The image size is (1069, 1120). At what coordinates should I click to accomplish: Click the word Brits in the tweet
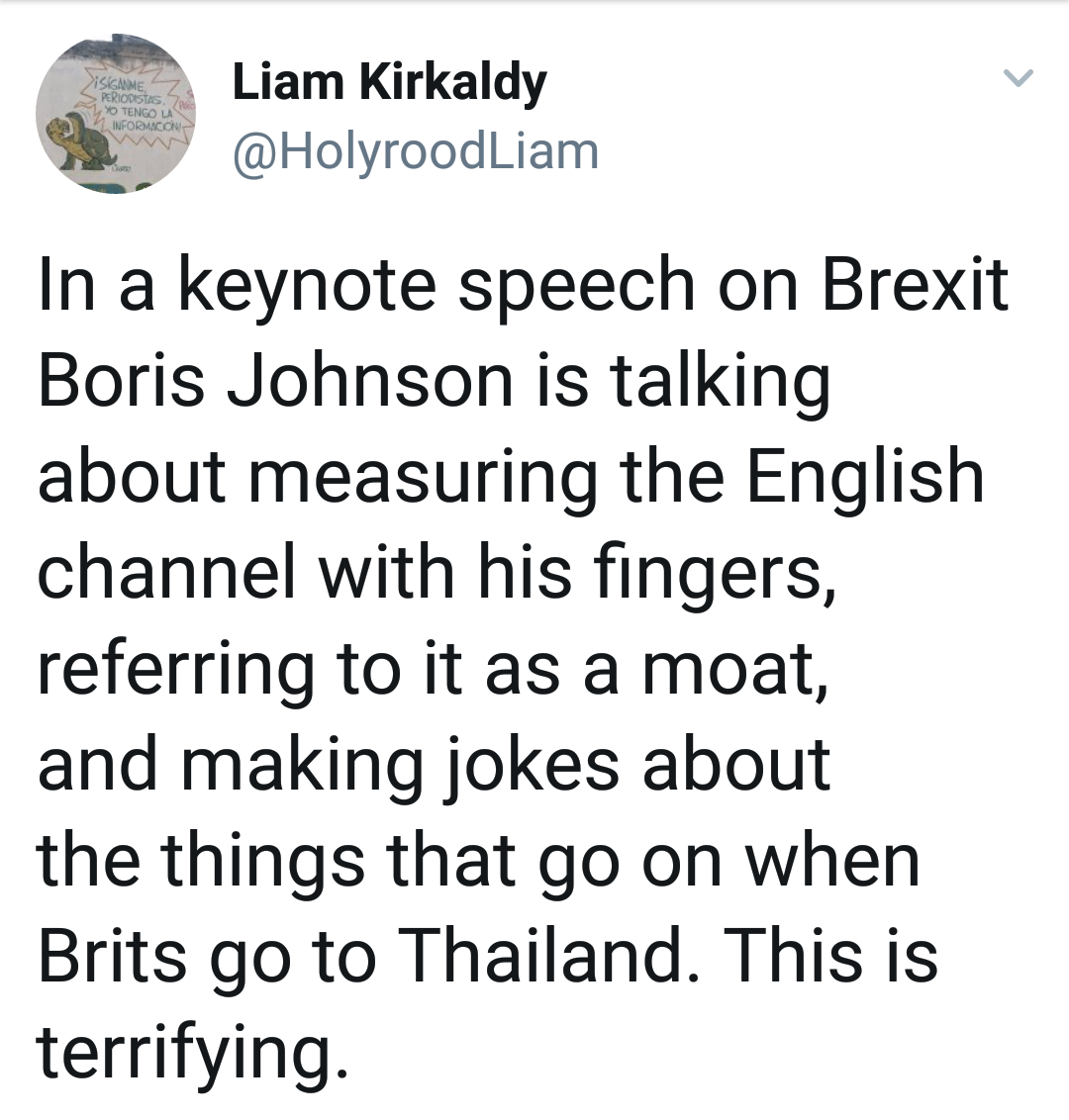pos(112,955)
